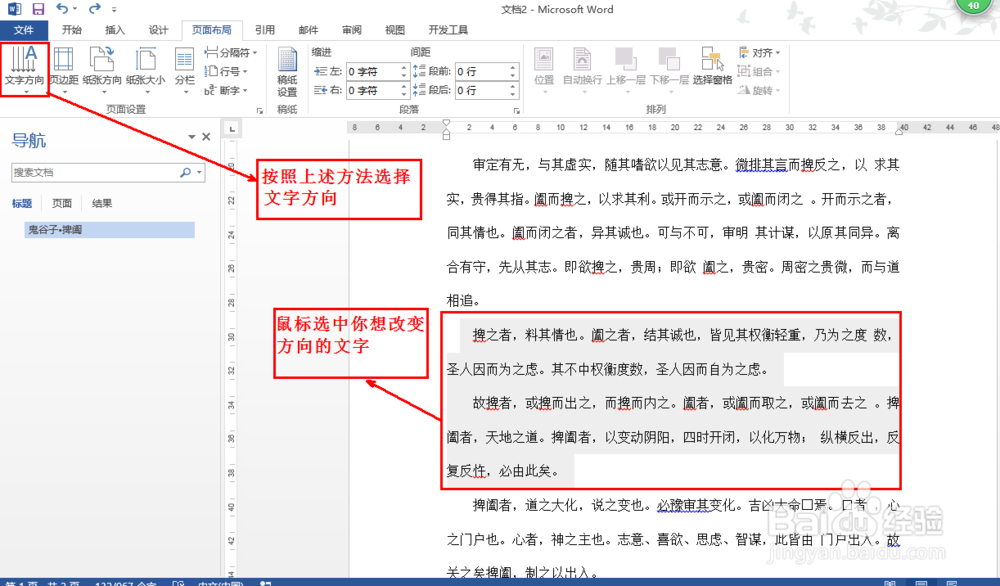Switch to the References (引用) tab
This screenshot has height=586, width=1000.
265,30
